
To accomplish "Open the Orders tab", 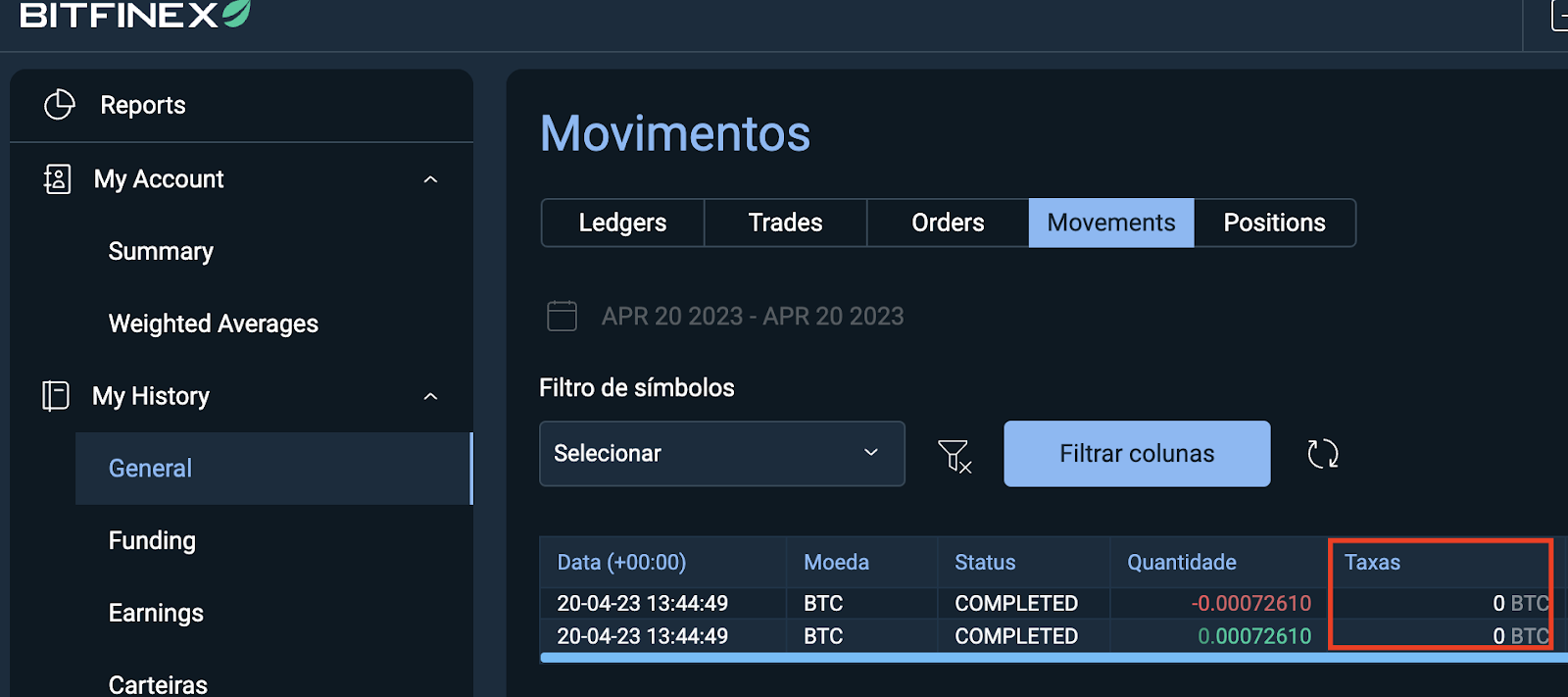I will coord(948,223).
